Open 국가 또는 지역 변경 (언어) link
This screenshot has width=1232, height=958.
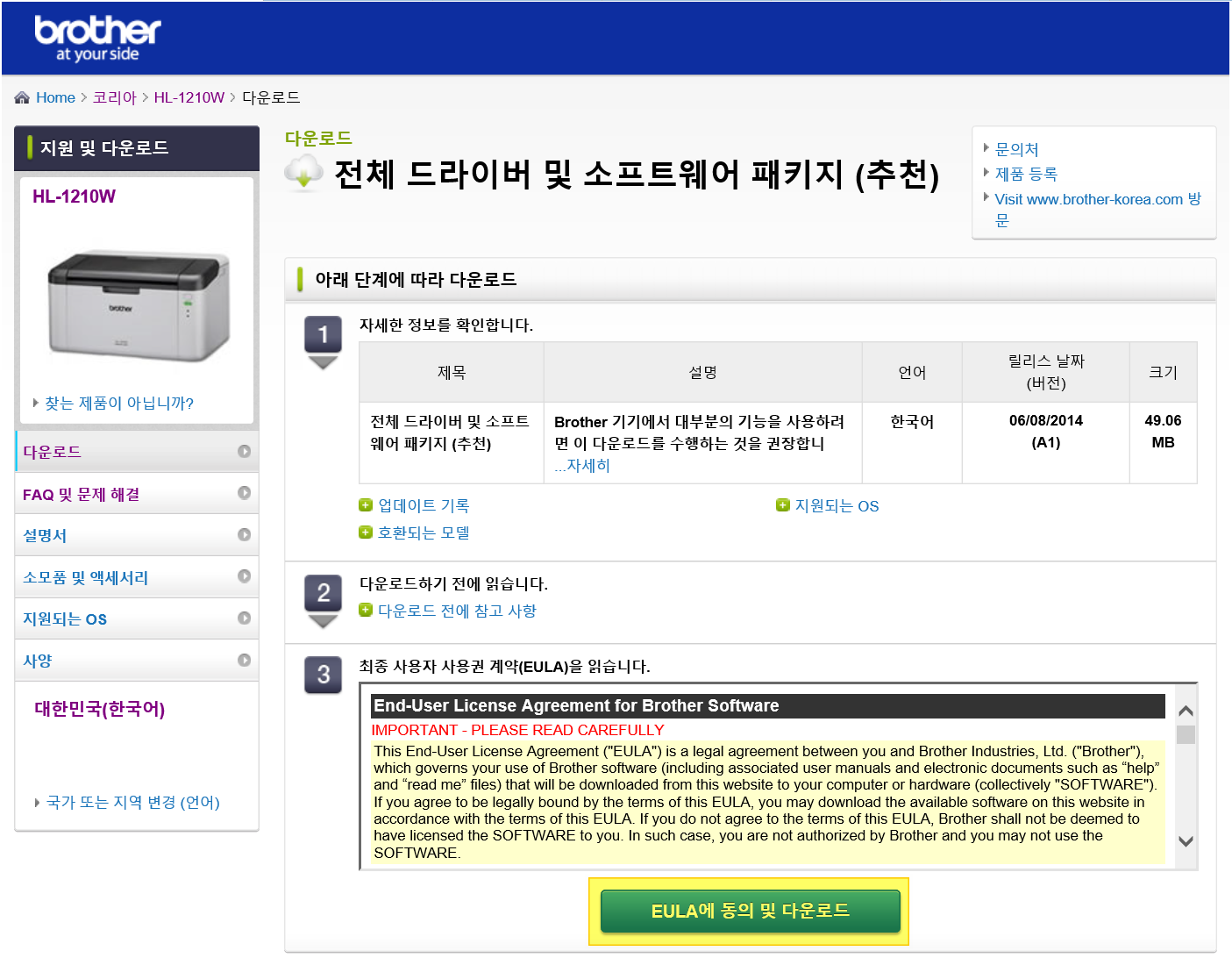click(x=132, y=802)
